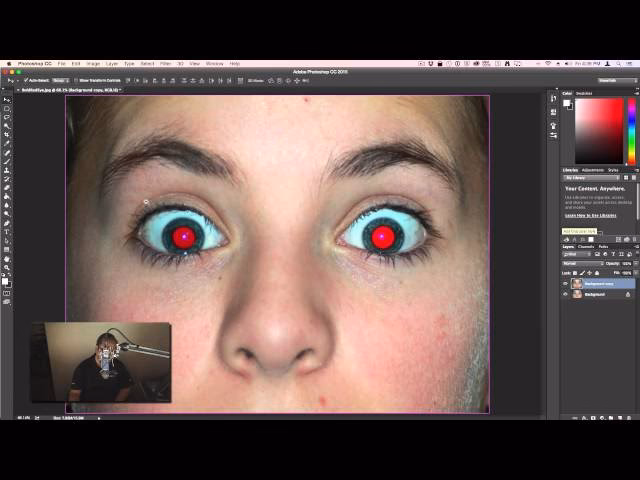The height and width of the screenshot is (480, 640).
Task: Delete layer using trash icon
Action: click(x=629, y=418)
